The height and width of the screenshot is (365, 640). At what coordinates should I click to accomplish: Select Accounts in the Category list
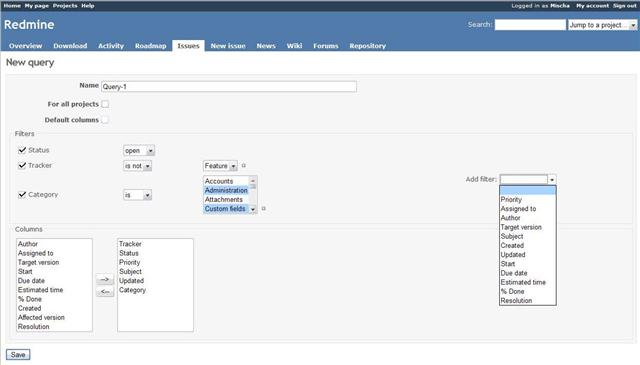tap(226, 181)
